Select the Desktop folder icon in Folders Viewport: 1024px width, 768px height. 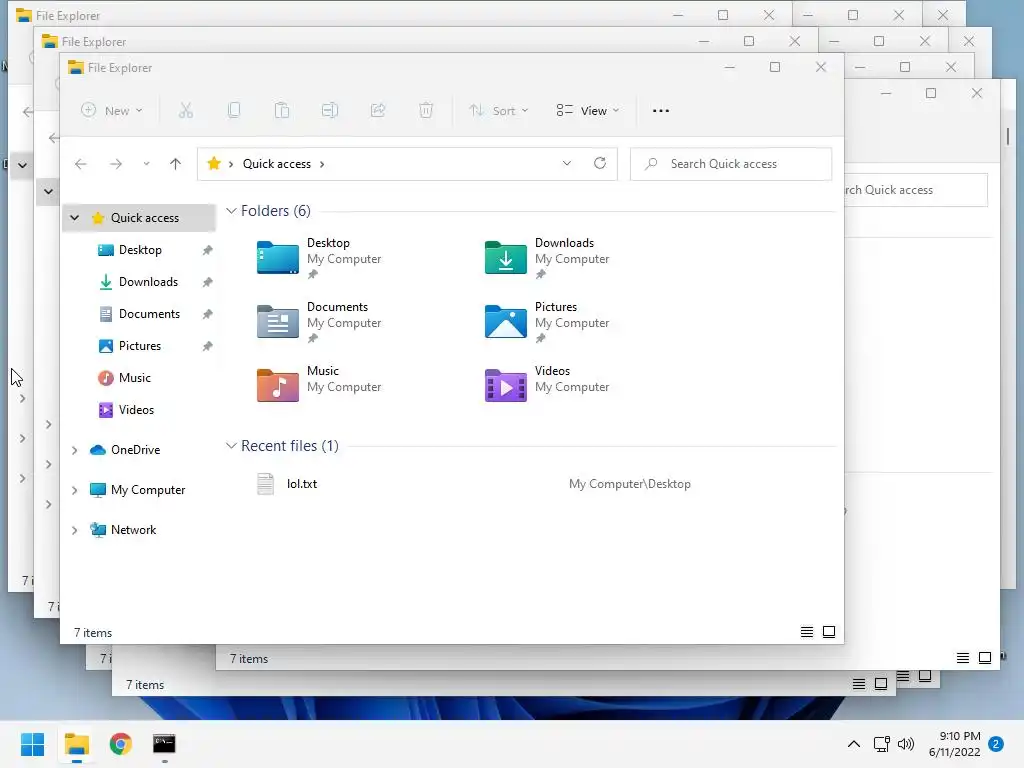click(x=278, y=257)
